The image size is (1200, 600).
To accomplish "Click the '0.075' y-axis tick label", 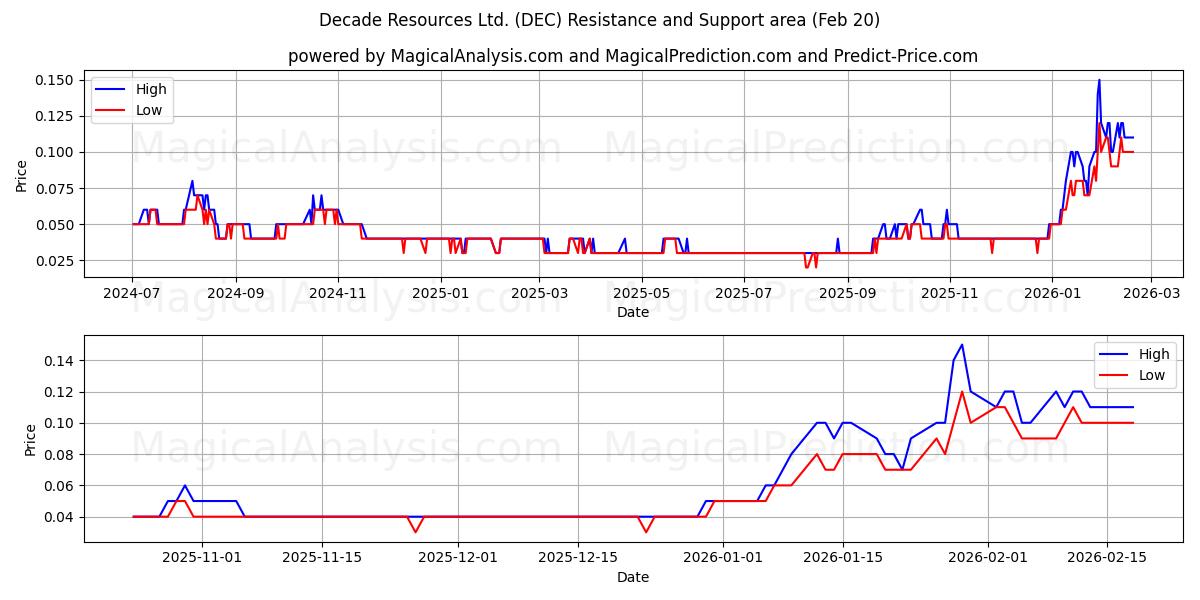I will [x=57, y=188].
